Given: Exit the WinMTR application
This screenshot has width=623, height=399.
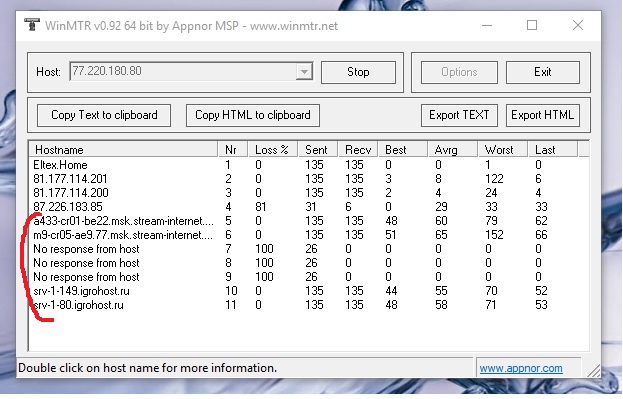Looking at the screenshot, I should point(542,72).
